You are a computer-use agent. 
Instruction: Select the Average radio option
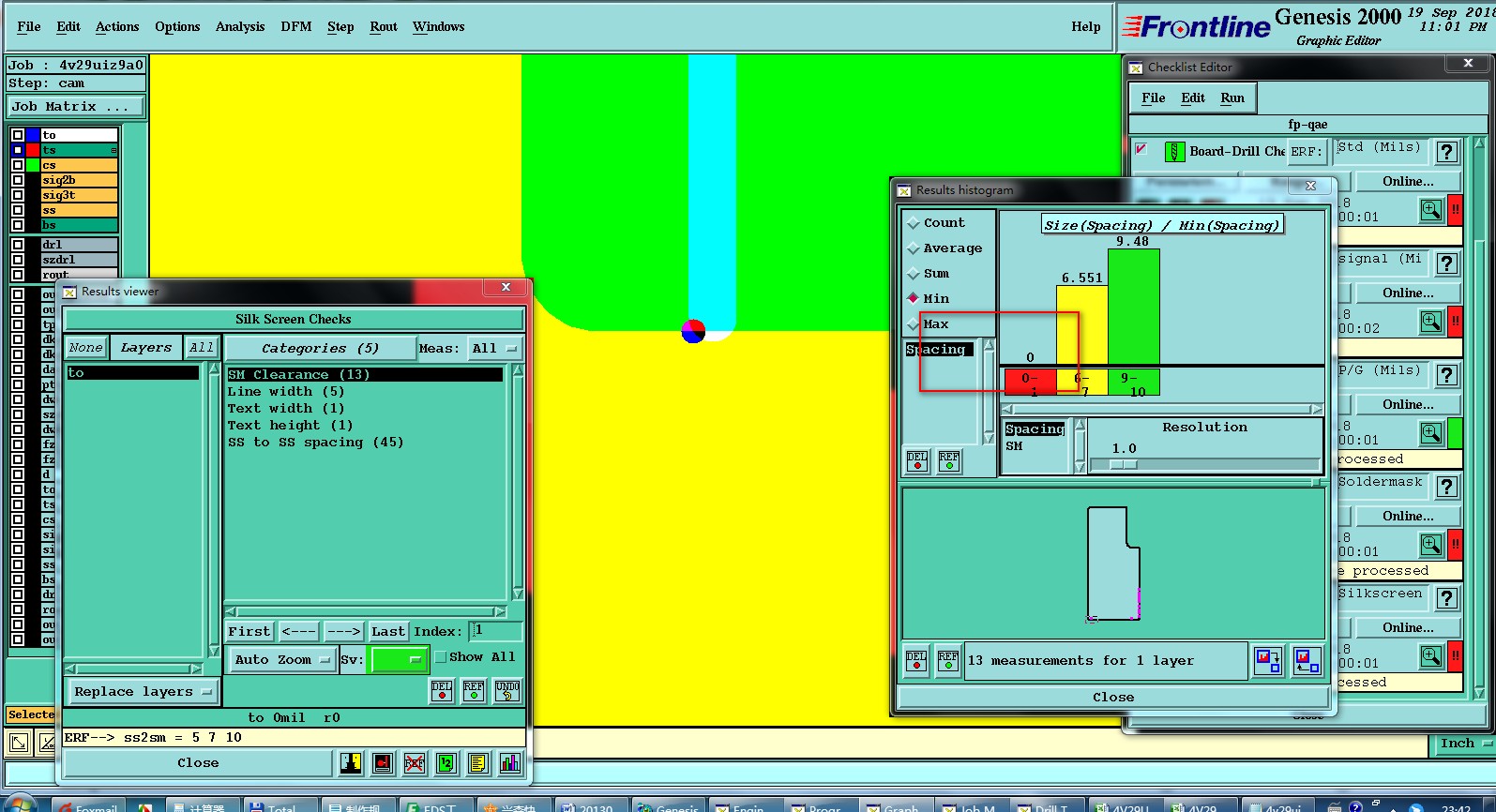click(x=914, y=248)
